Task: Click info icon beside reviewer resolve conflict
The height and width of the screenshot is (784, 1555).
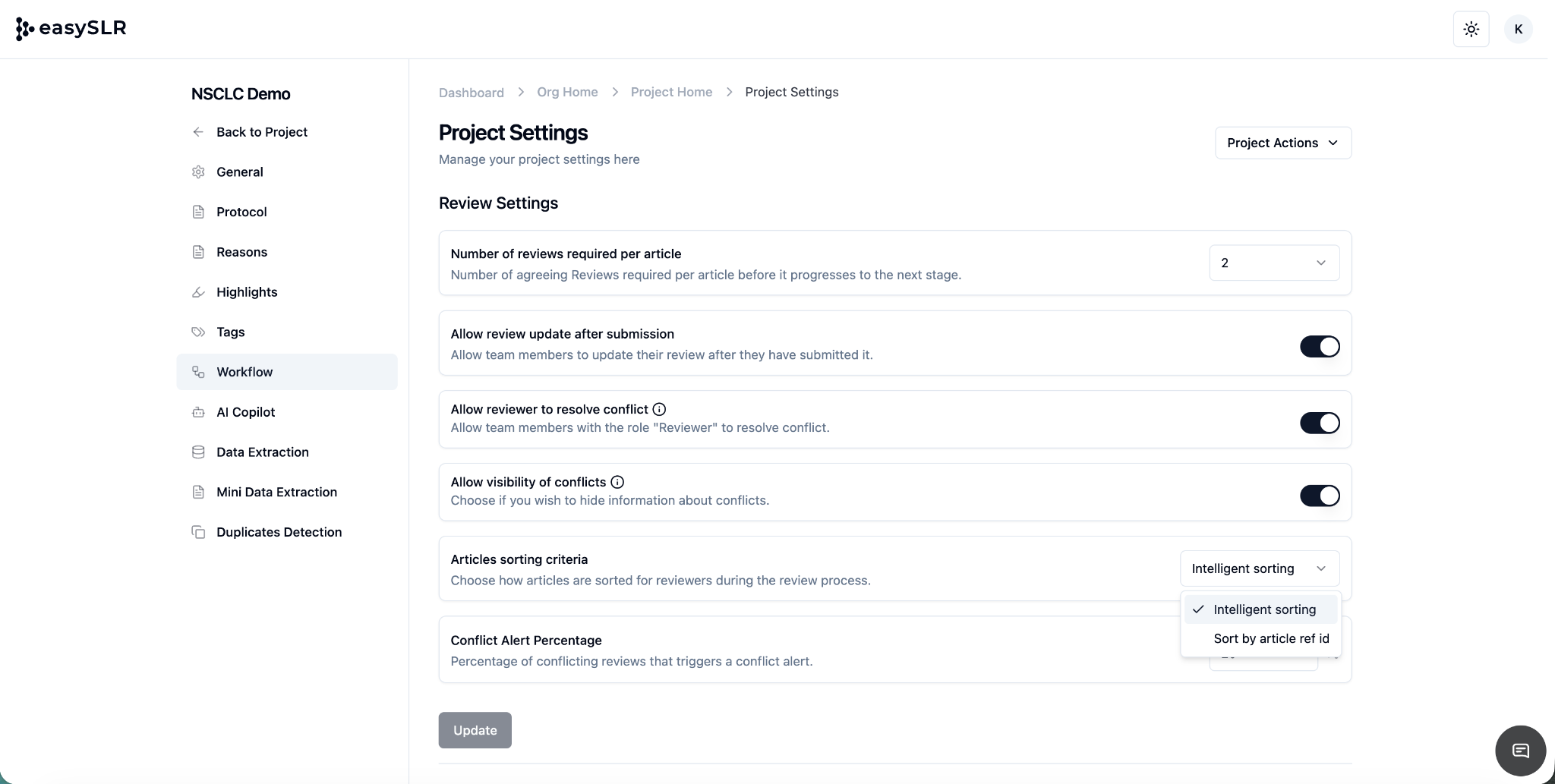Action: pos(659,409)
